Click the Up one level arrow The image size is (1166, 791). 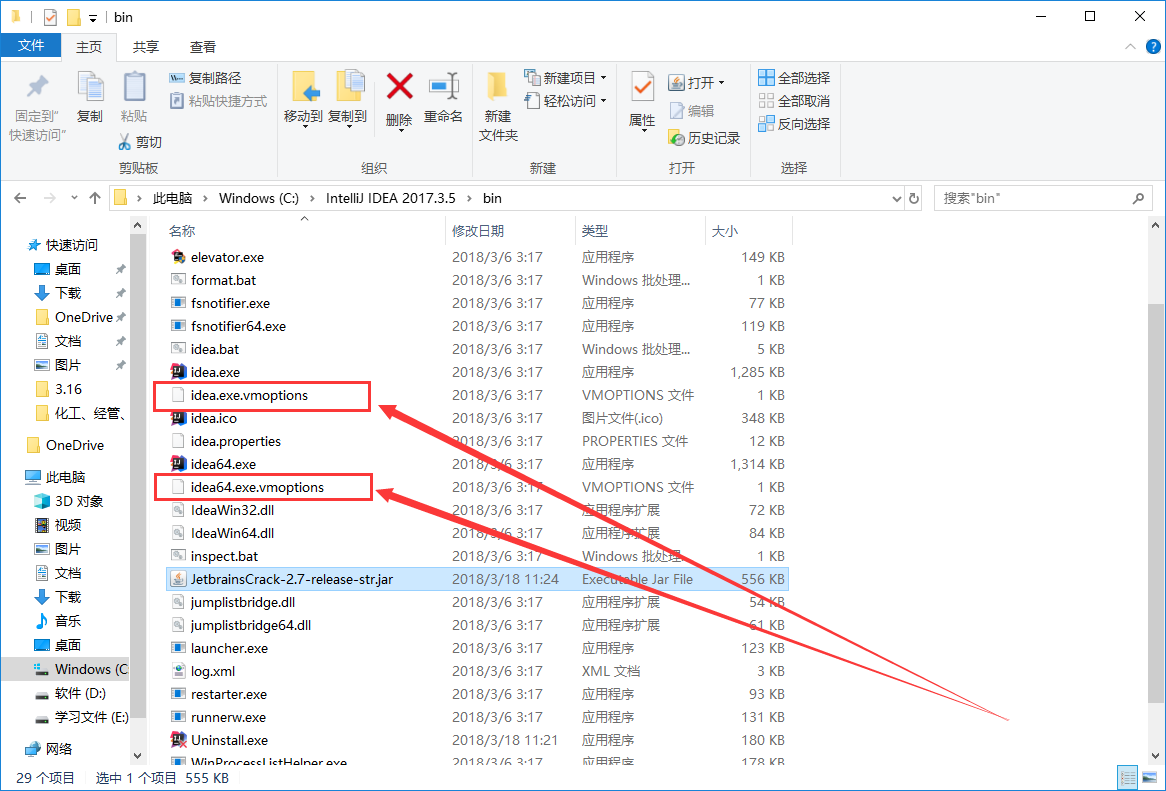point(94,198)
